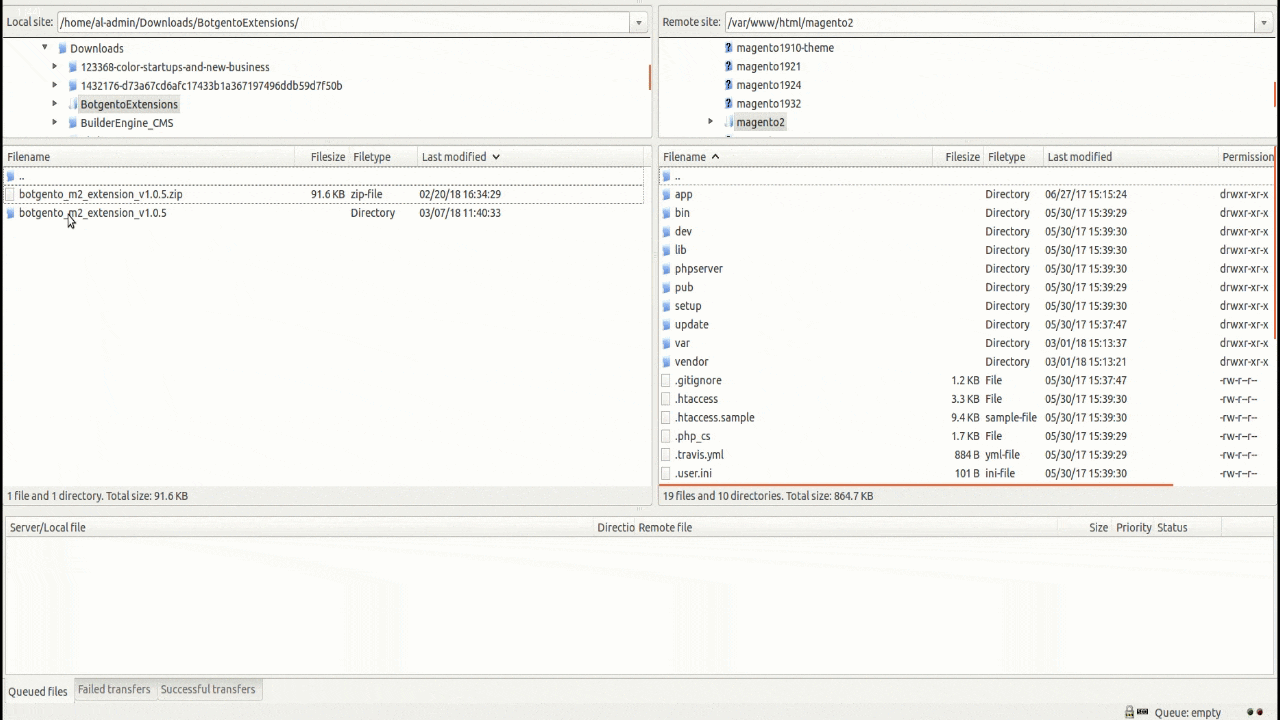Sort remote files by Permissions column
This screenshot has width=1280, height=720.
point(1247,157)
